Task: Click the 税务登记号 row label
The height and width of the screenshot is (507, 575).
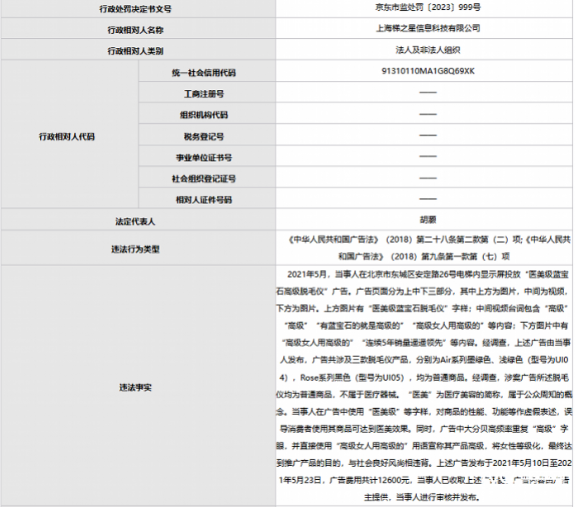Action: 204,137
